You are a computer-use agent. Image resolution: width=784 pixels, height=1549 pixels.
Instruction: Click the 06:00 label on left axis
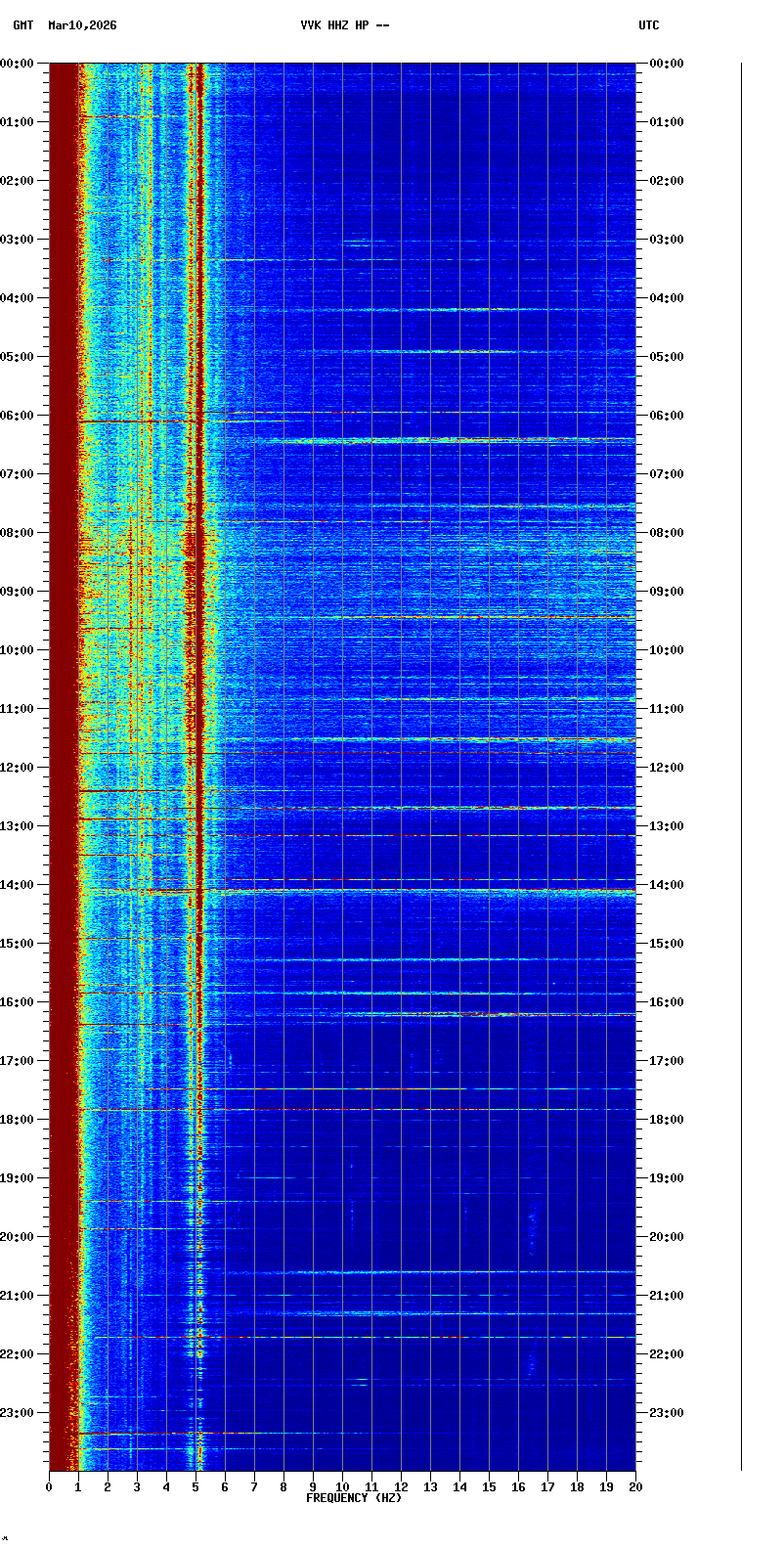click(18, 416)
